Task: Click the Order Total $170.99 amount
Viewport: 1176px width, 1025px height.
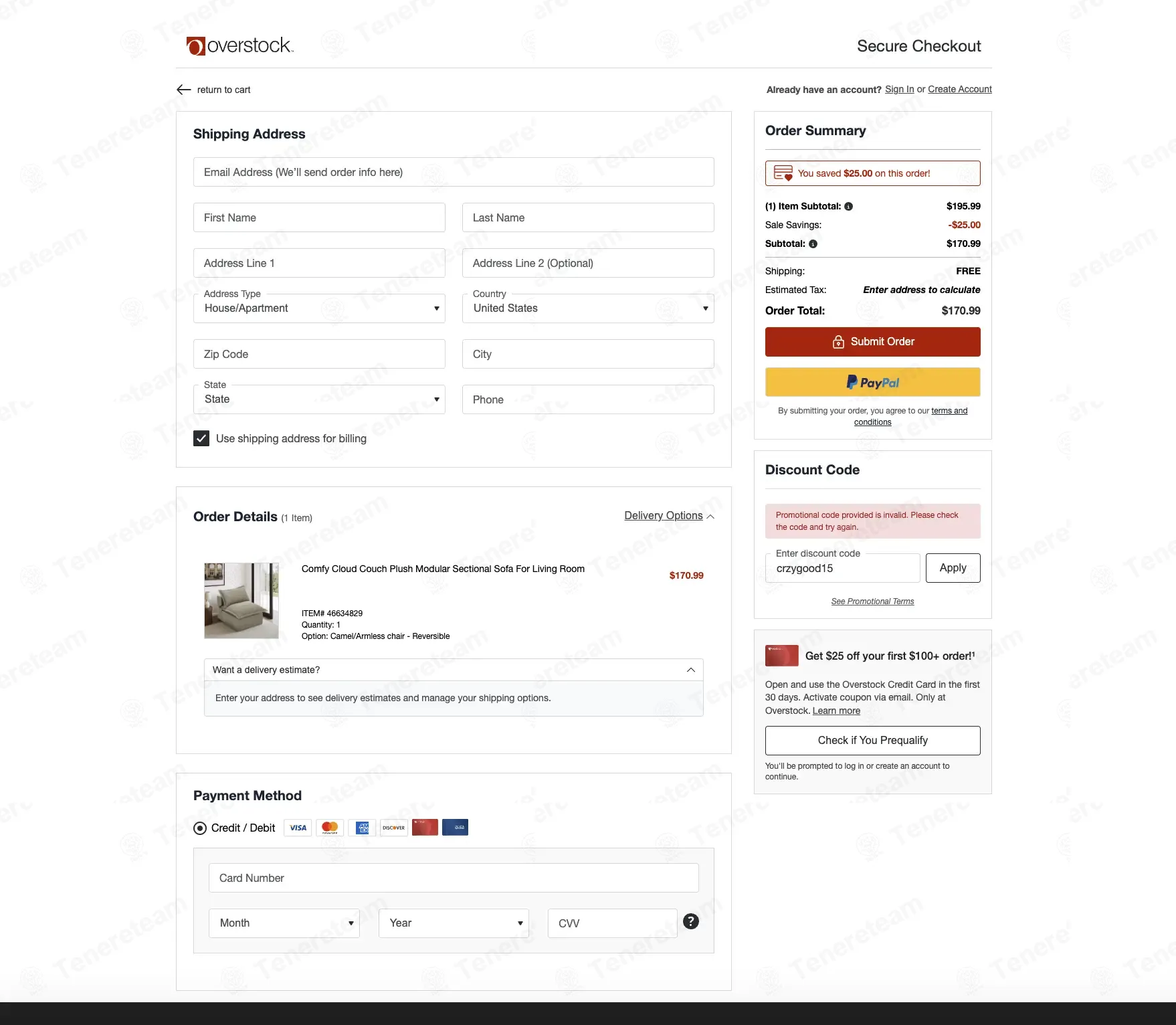Action: point(961,311)
